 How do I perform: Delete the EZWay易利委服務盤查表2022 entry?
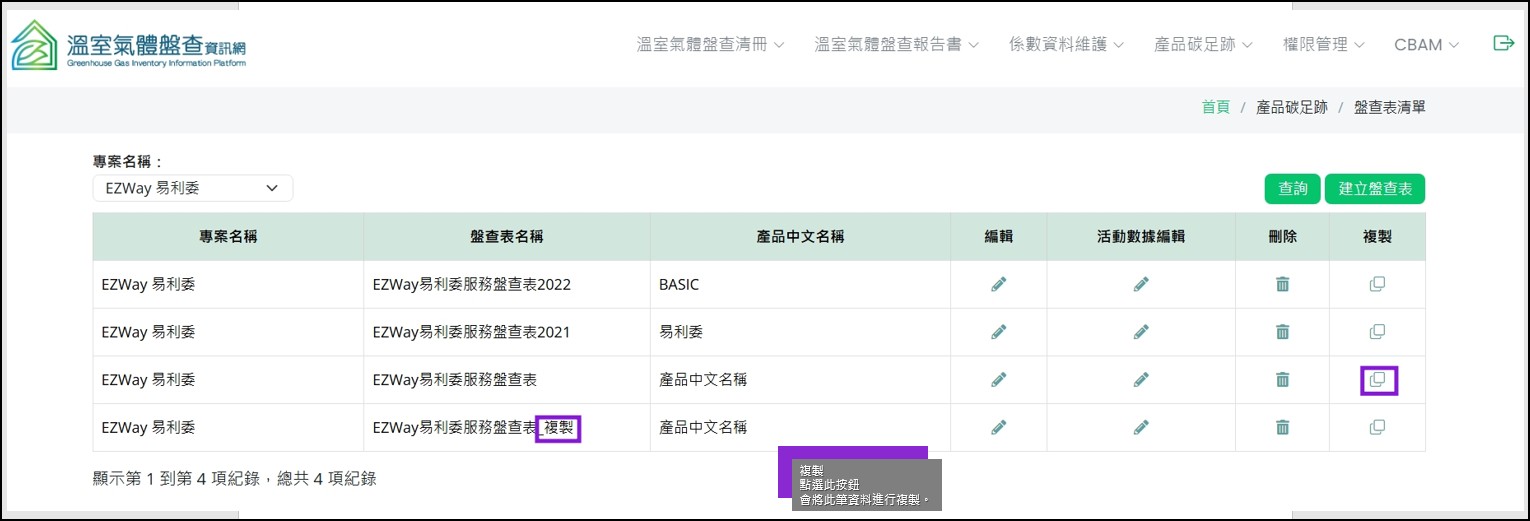click(x=1282, y=284)
